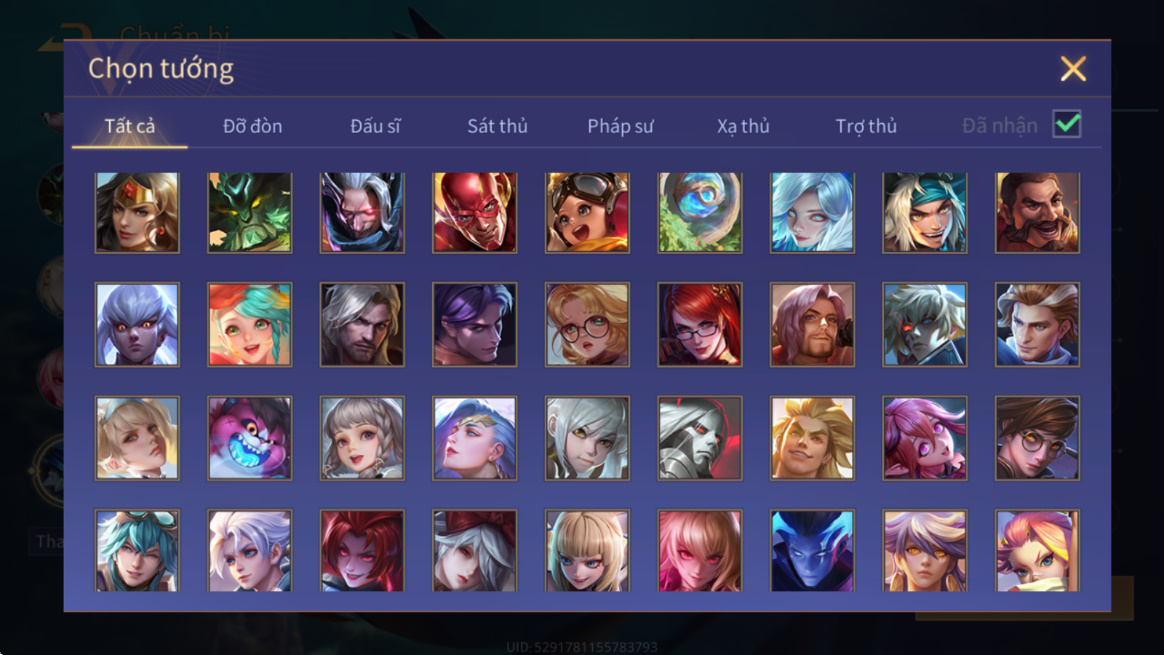This screenshot has height=655, width=1164.
Task: Close the Chọn tướng dialog
Action: pyautogui.click(x=1073, y=69)
